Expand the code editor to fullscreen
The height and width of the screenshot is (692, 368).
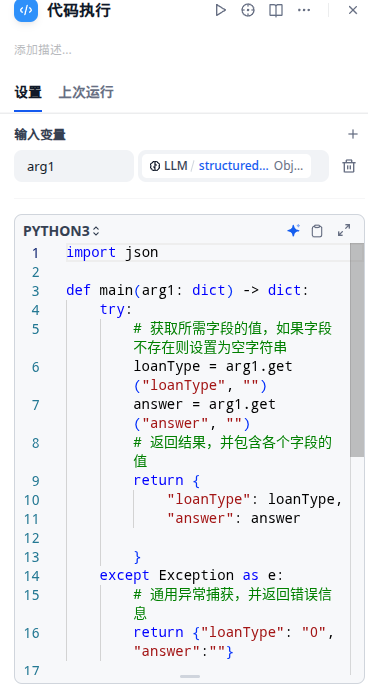(x=344, y=230)
